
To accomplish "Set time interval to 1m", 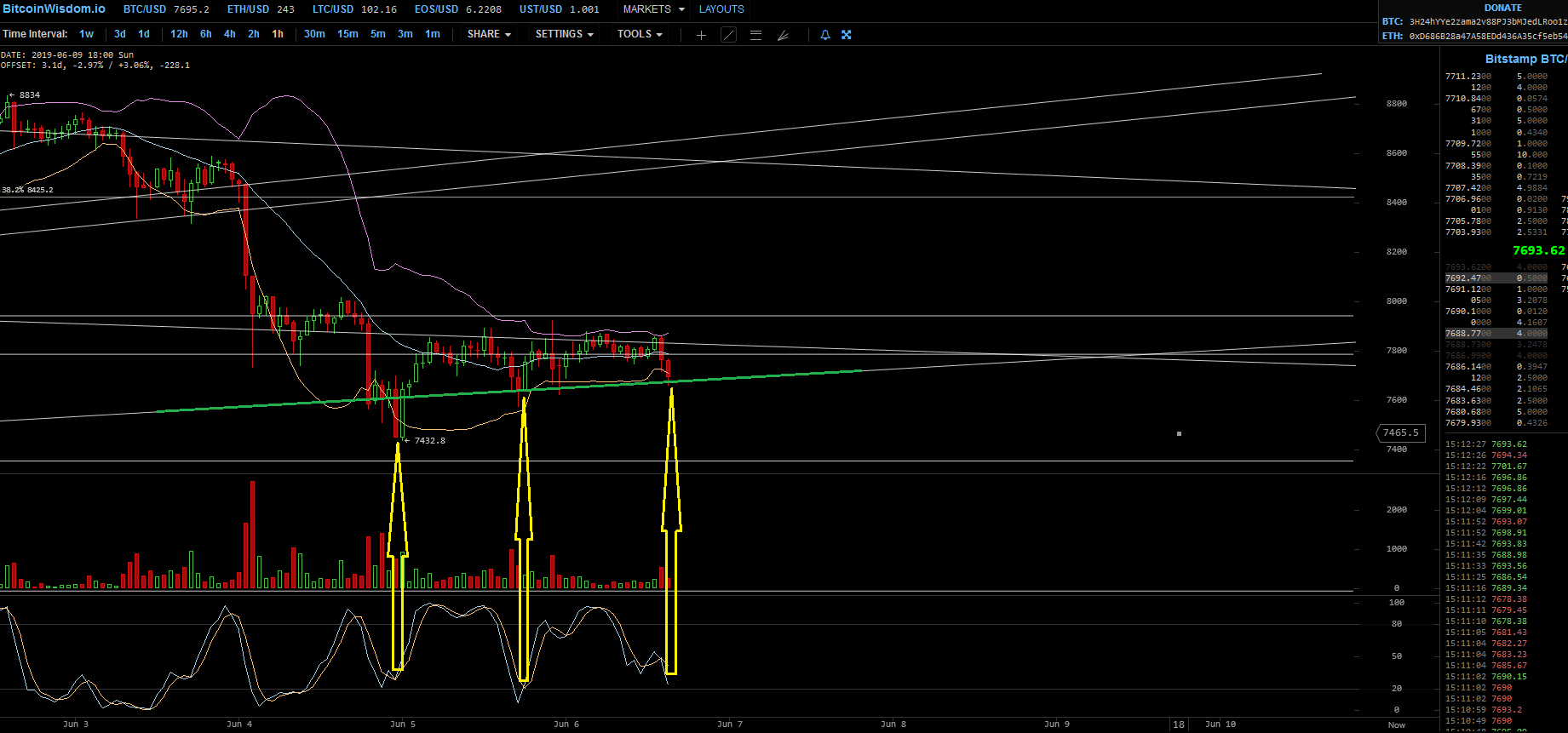I will click(433, 34).
